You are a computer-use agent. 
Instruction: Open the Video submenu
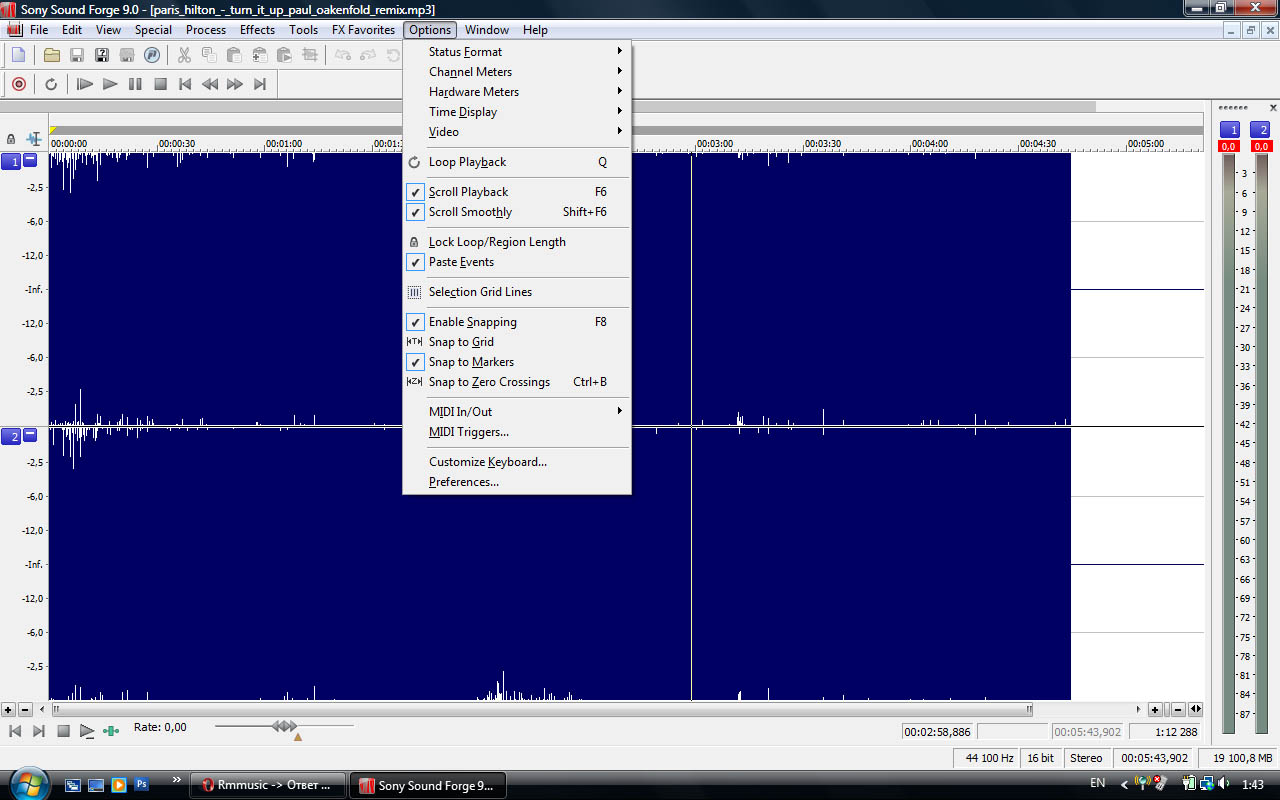[517, 132]
